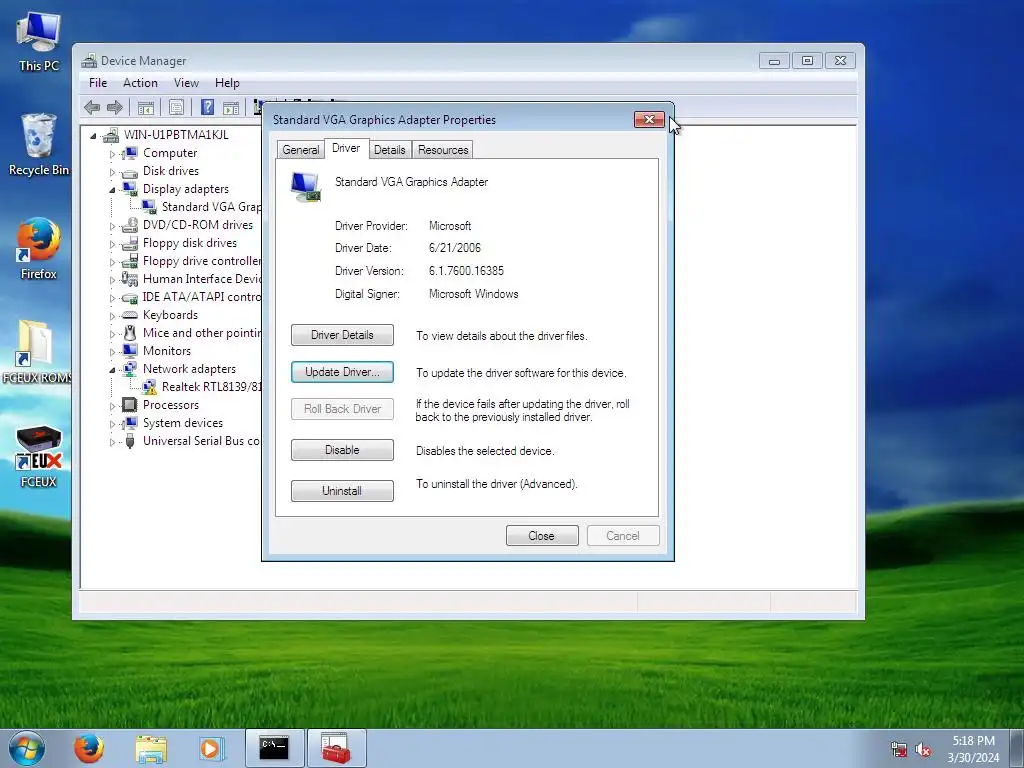Click the Forward arrow in Device Manager toolbar
This screenshot has height=768, width=1024.
114,107
